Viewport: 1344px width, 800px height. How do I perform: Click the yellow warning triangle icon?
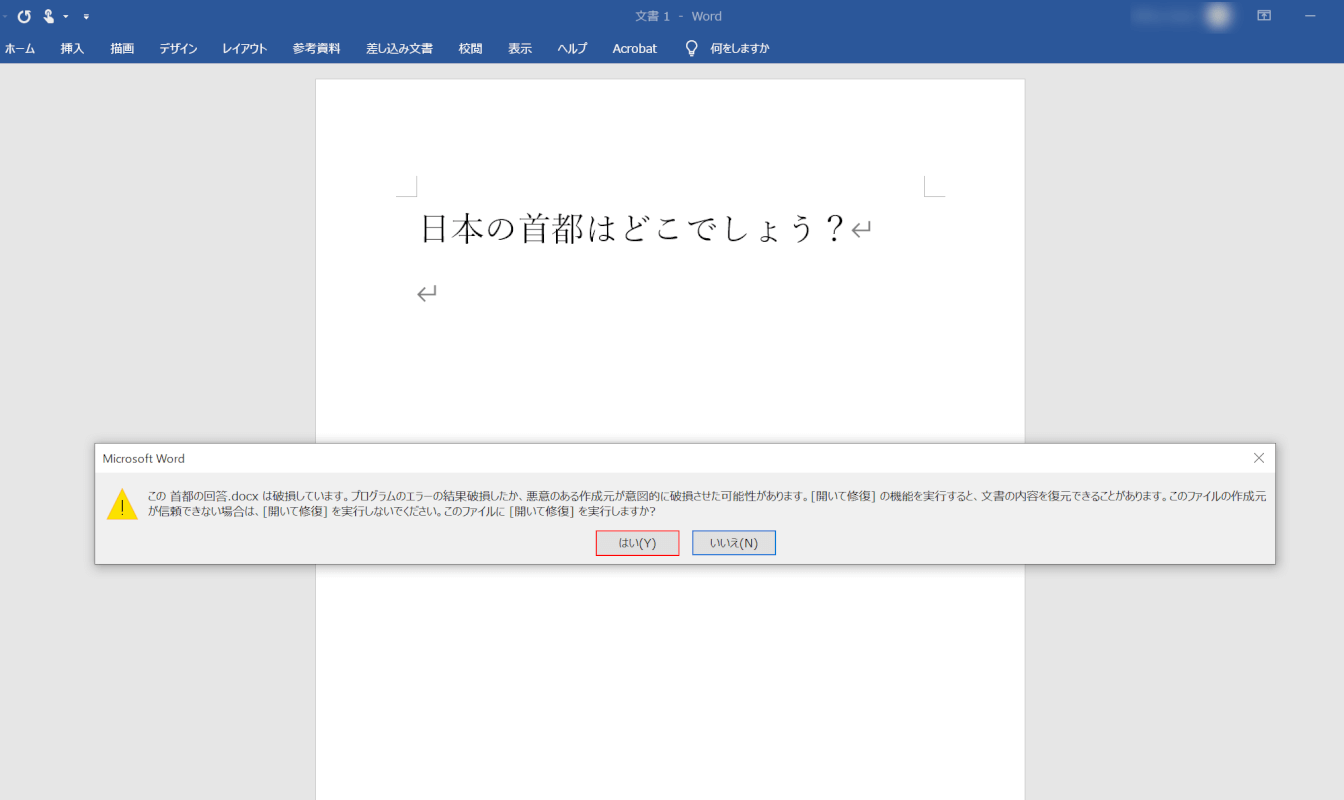[122, 504]
